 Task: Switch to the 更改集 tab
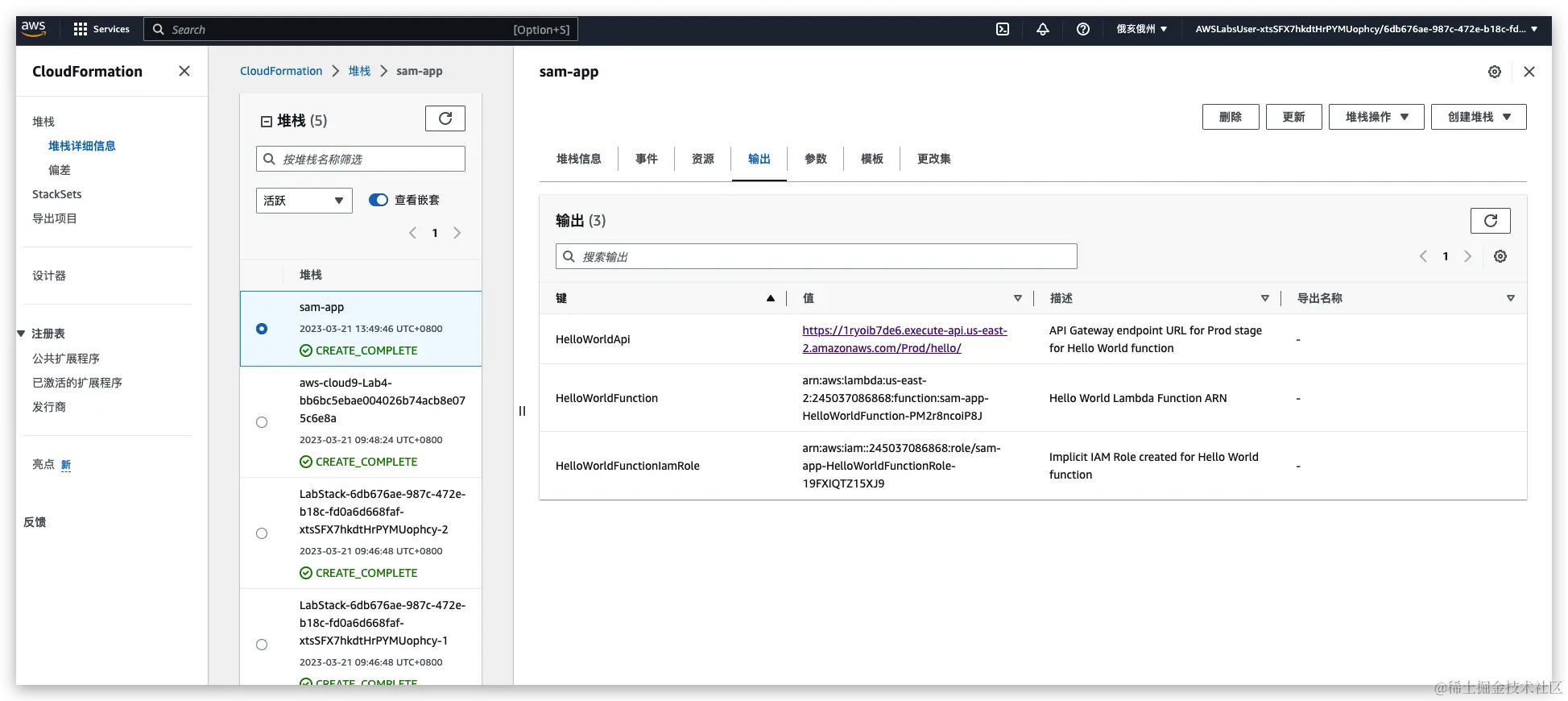click(934, 159)
